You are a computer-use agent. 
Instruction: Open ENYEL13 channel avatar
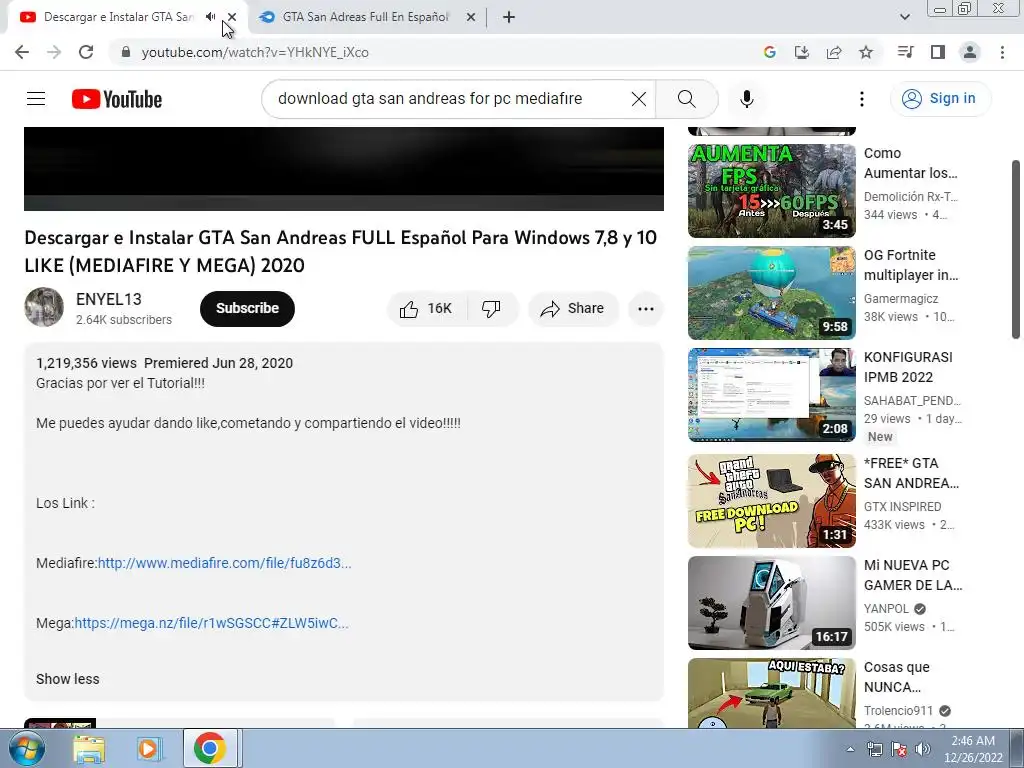point(44,307)
